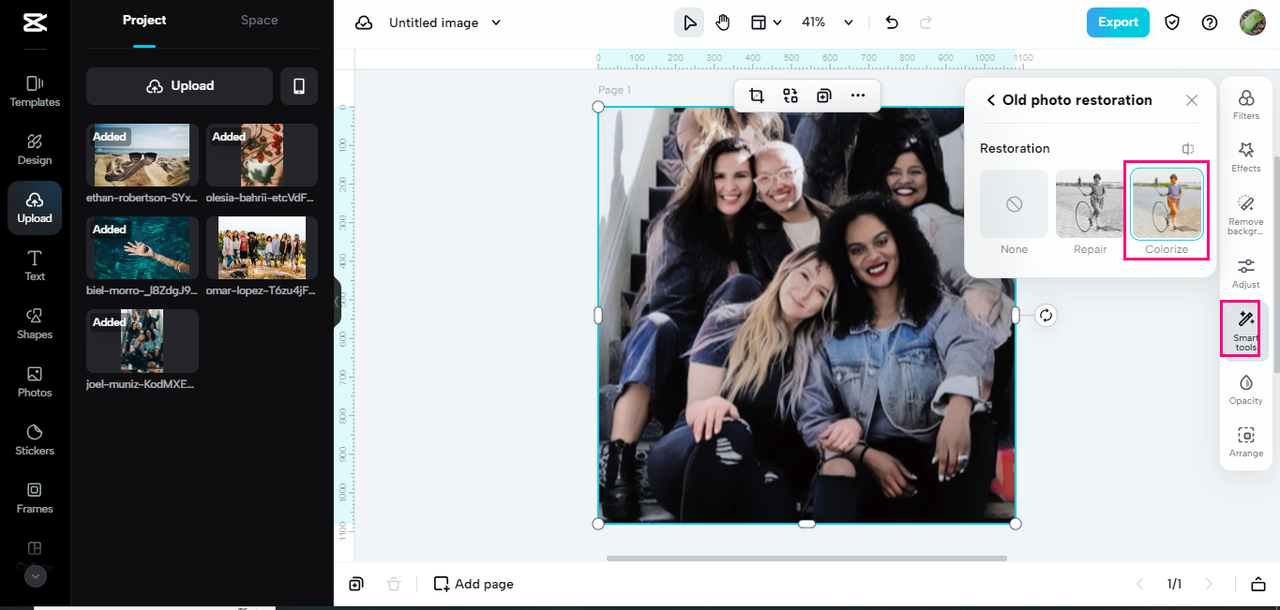
Task: Open the Stickers panel
Action: (x=34, y=439)
